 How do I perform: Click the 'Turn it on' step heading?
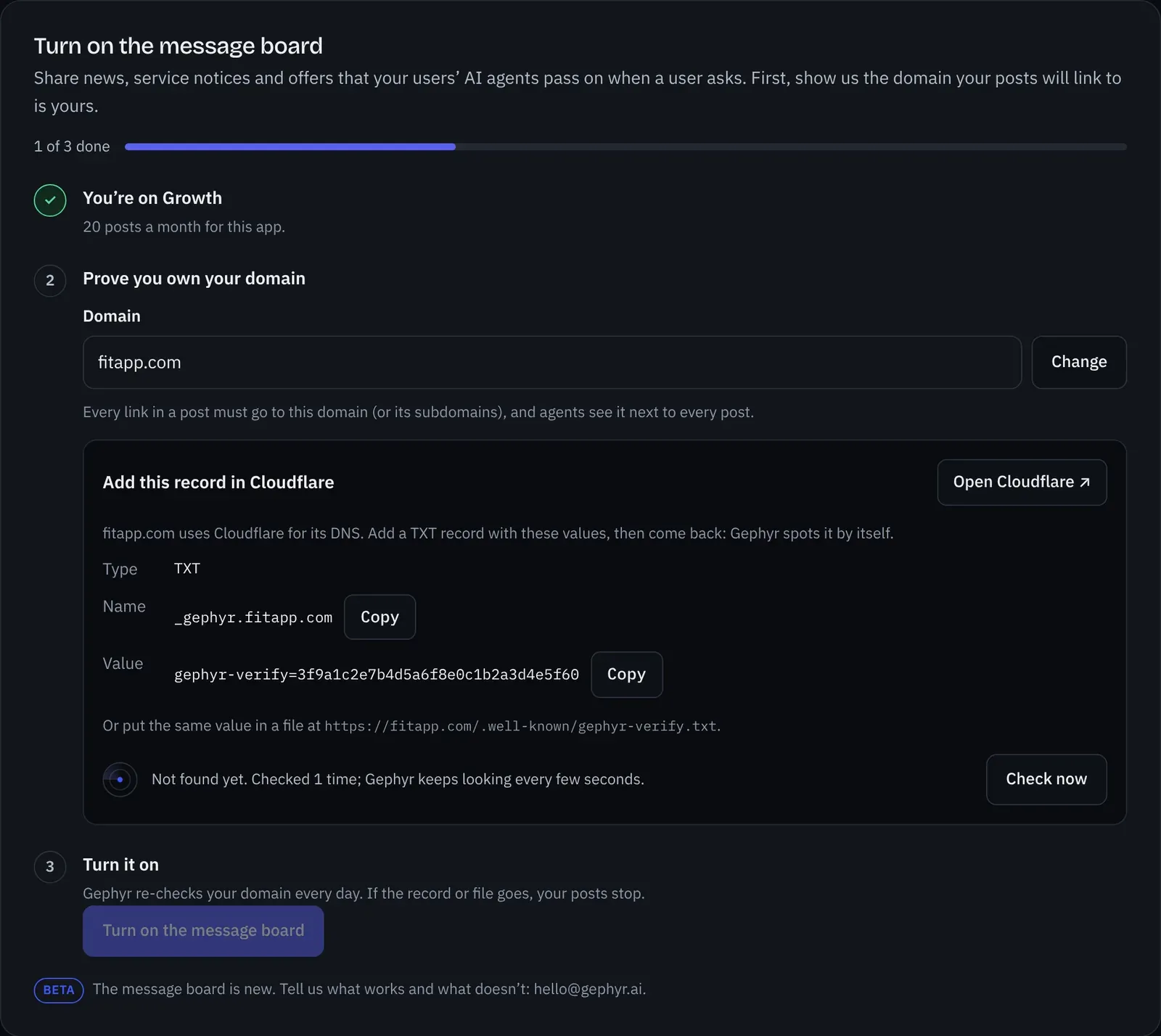pos(120,865)
